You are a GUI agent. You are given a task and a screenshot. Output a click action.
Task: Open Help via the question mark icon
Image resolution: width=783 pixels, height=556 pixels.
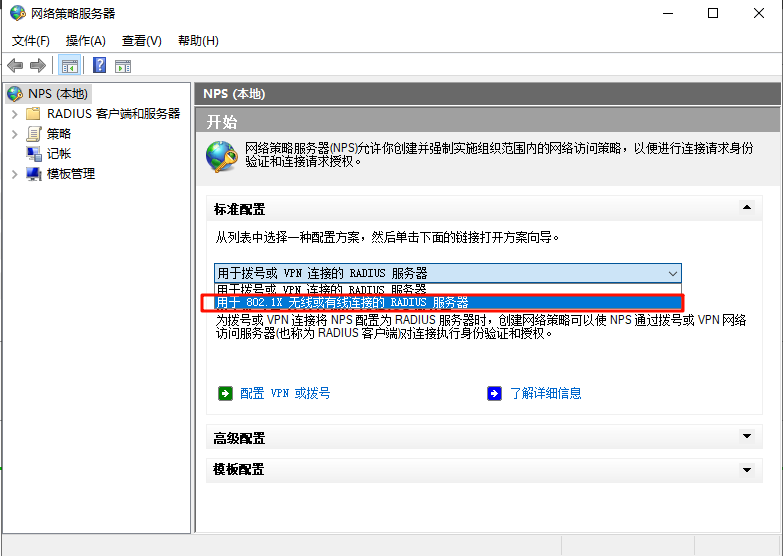coord(99,66)
